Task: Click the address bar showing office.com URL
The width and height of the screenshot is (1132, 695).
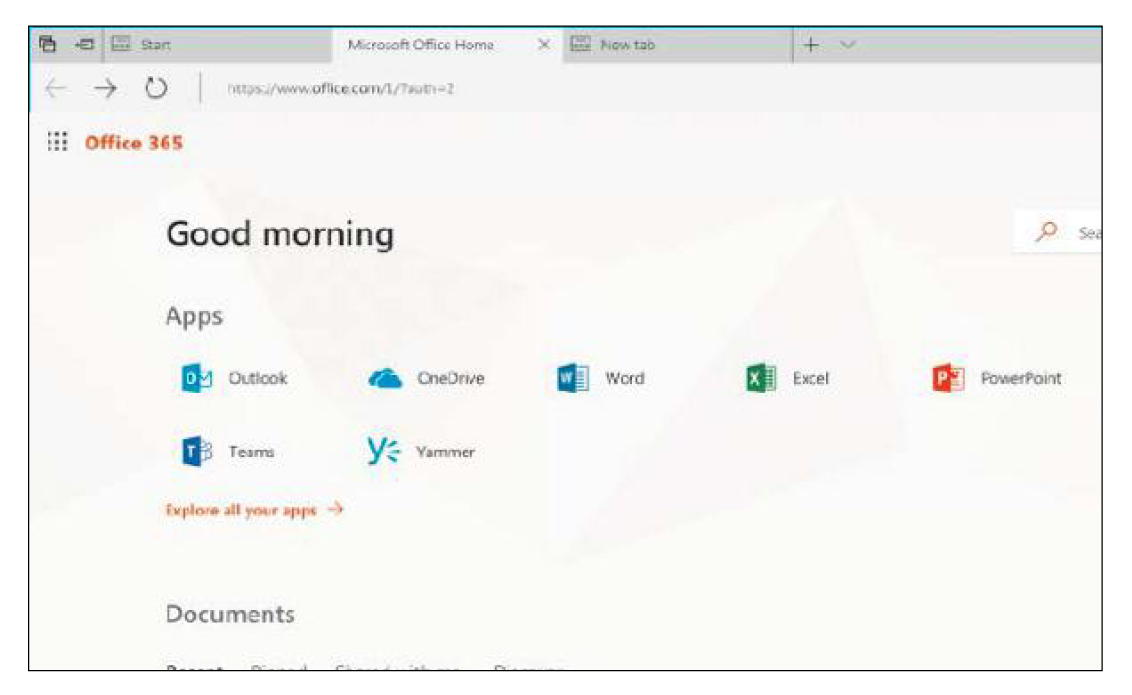Action: (x=340, y=89)
